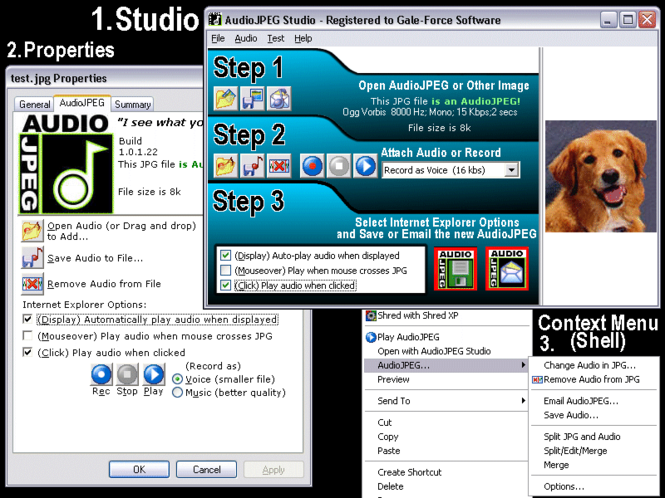Click the Stop button in Properties dialog
The width and height of the screenshot is (665, 498).
pyautogui.click(x=127, y=375)
